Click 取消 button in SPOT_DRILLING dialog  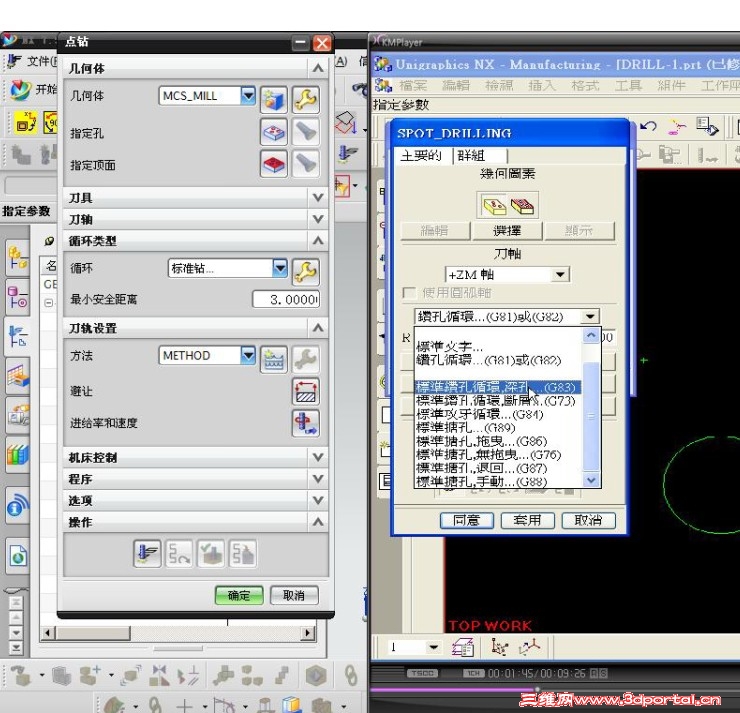coord(589,520)
